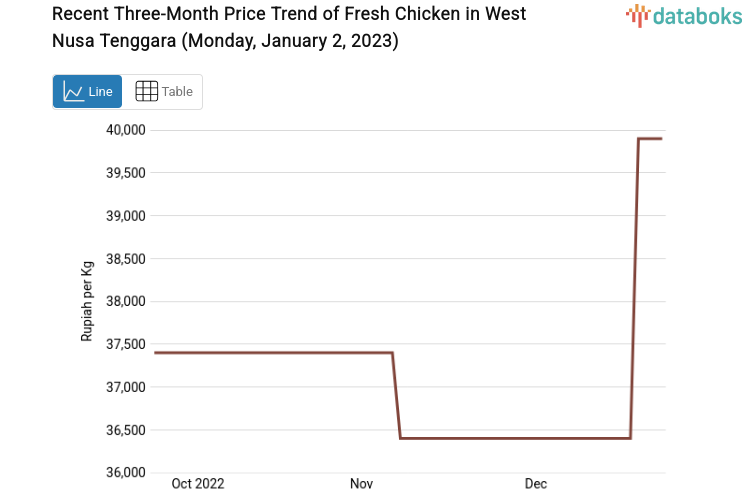Click the chart title about Fresh Chicken prices
Viewport: 753px width, 498px height.
[x=289, y=28]
